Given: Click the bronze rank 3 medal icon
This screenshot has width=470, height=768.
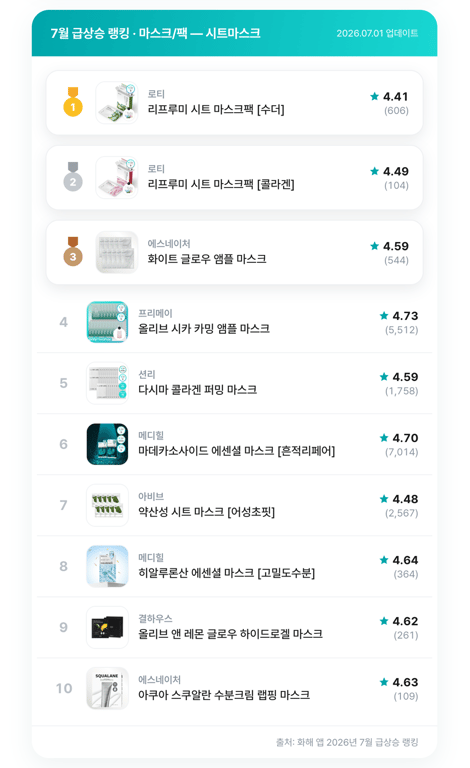Looking at the screenshot, I should [x=73, y=252].
